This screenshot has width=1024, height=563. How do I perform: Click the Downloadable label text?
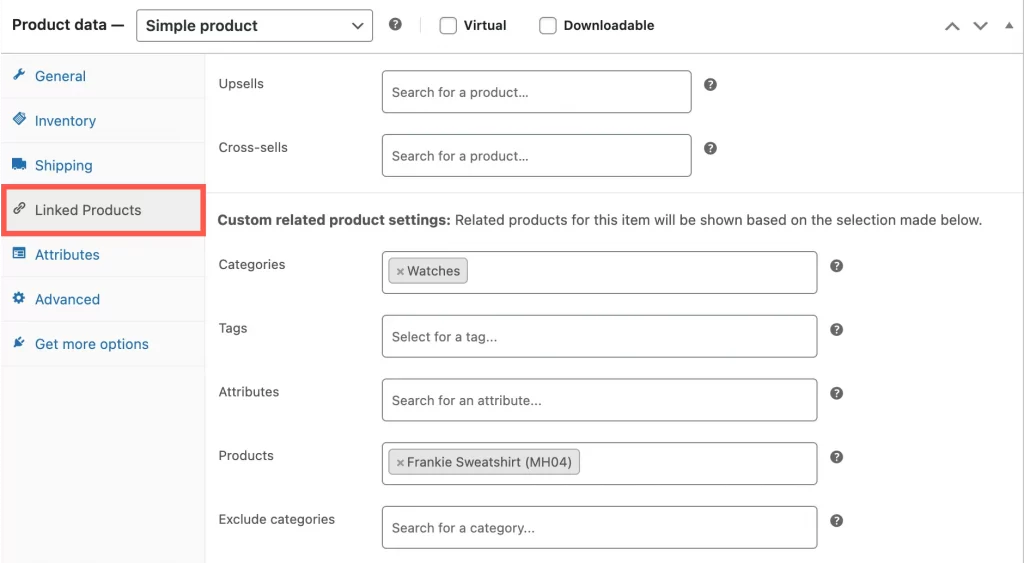pos(609,25)
